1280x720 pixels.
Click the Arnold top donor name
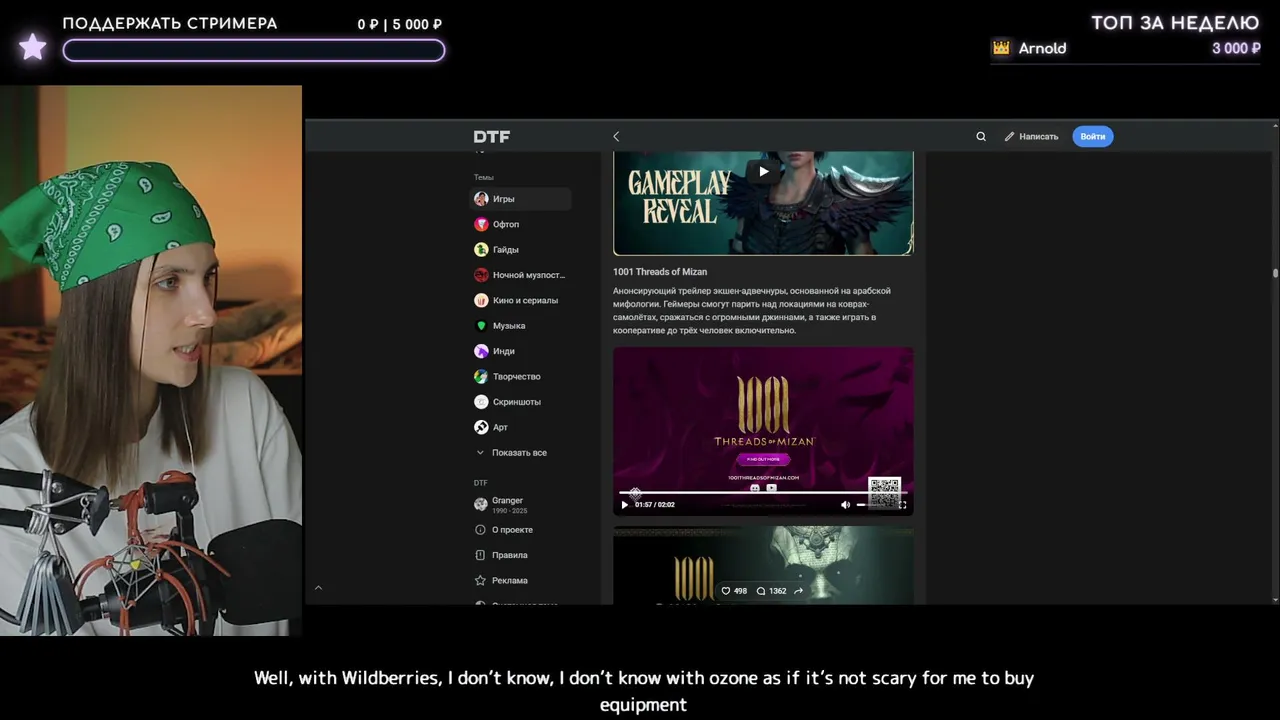tap(1042, 48)
